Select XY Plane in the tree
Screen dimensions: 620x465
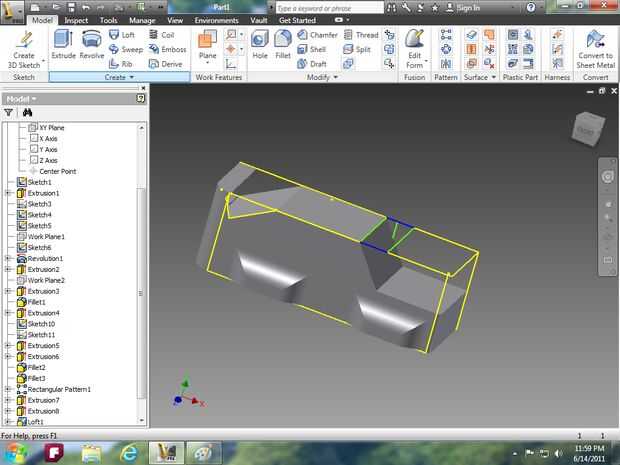pos(47,127)
